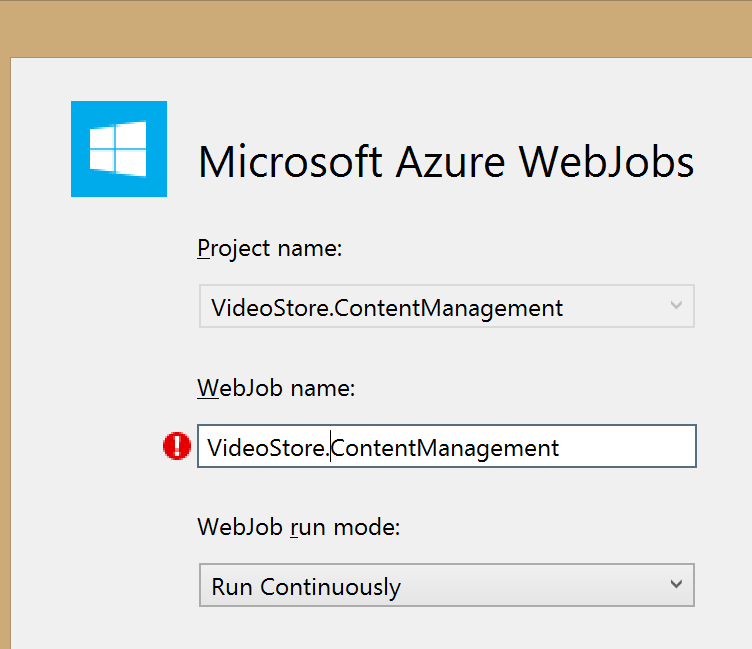This screenshot has height=649, width=752.
Task: Click "VideoStore" text inside WebJob name field
Action: click(266, 448)
